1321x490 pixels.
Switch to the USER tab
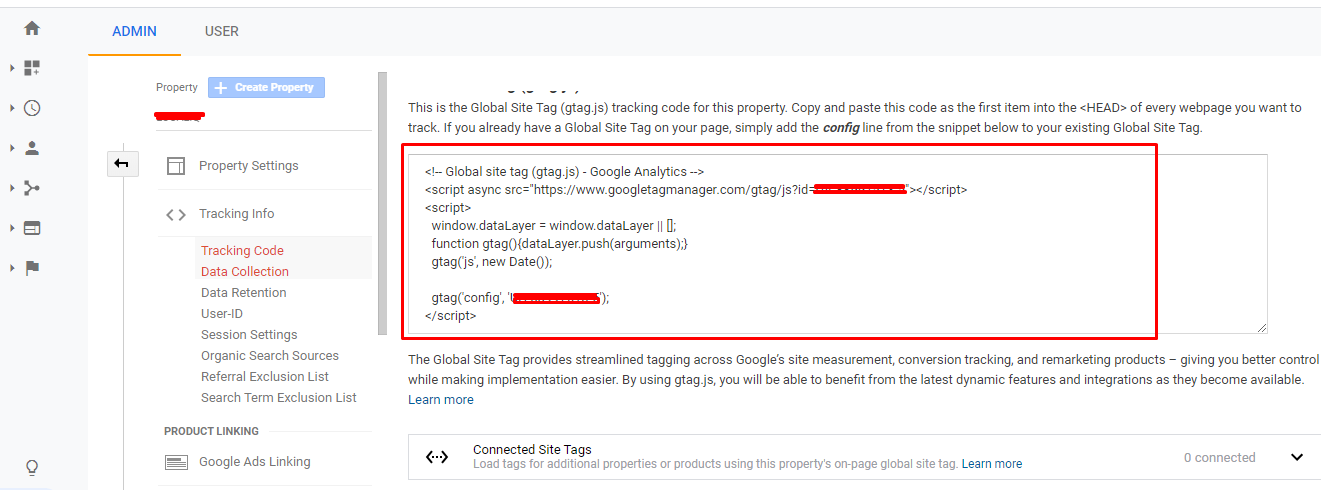click(222, 31)
